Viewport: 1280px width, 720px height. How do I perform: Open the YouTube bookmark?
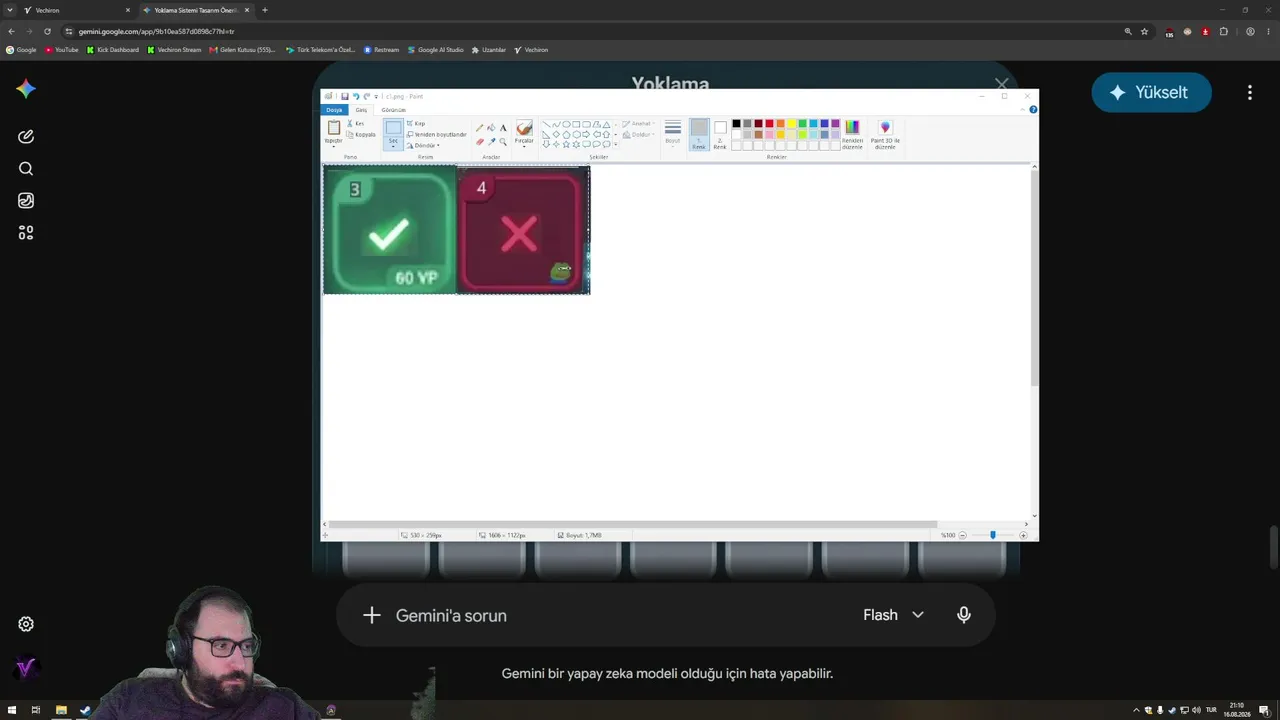[x=61, y=49]
